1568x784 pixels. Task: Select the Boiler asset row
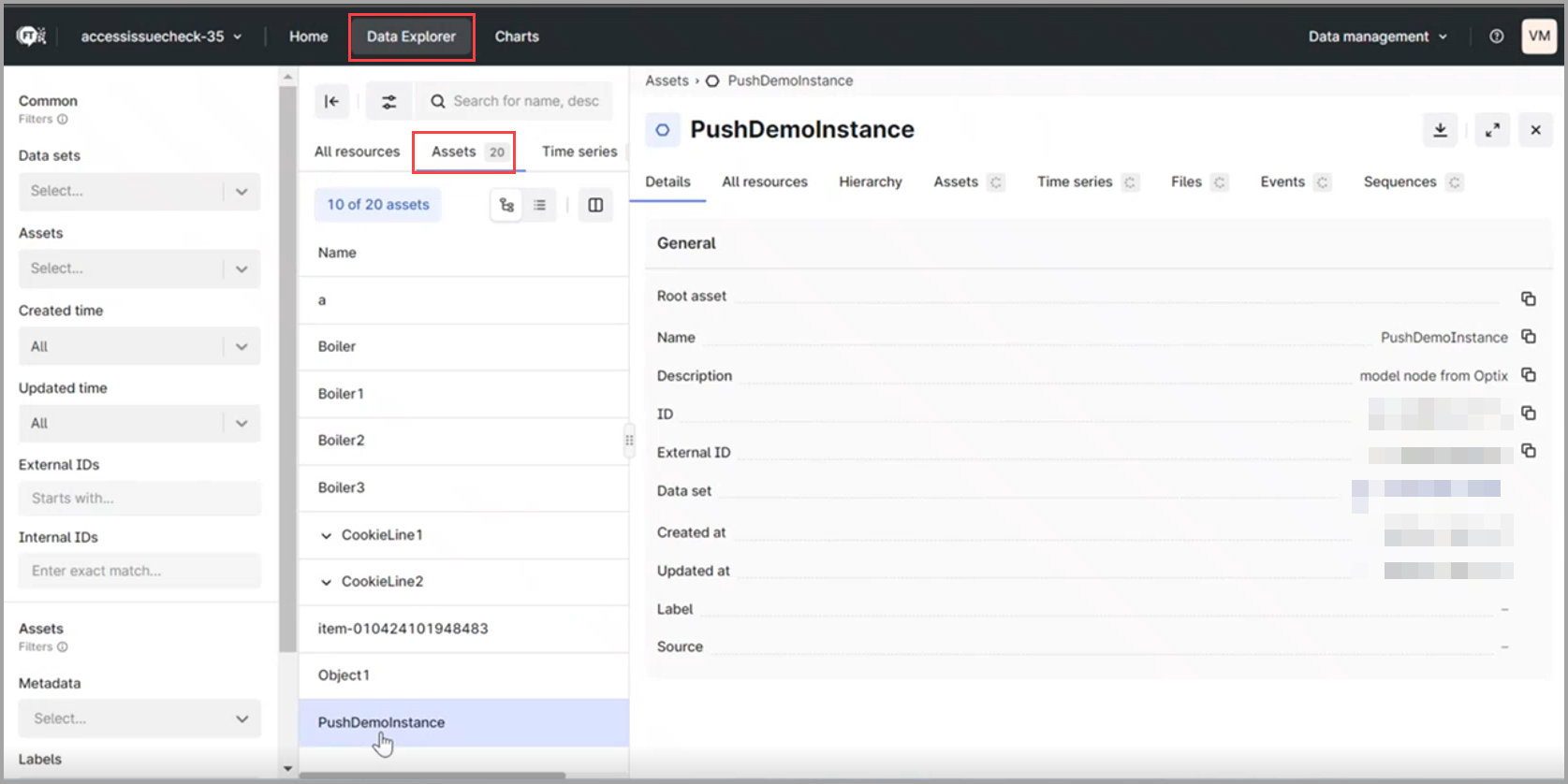[463, 347]
